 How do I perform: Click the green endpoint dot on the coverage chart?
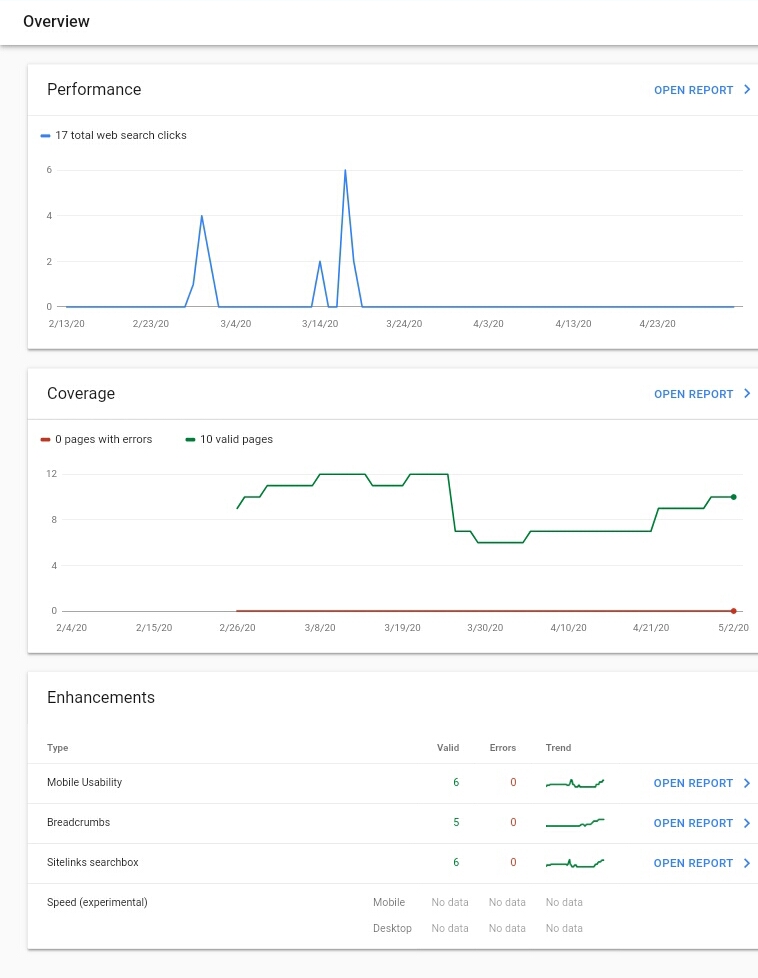734,497
